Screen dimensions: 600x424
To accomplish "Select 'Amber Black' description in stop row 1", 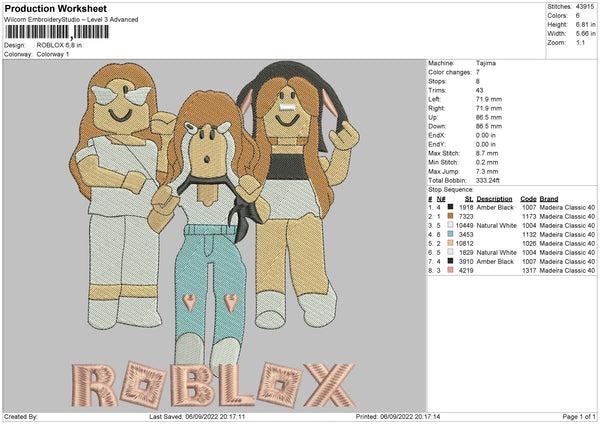I will click(495, 207).
